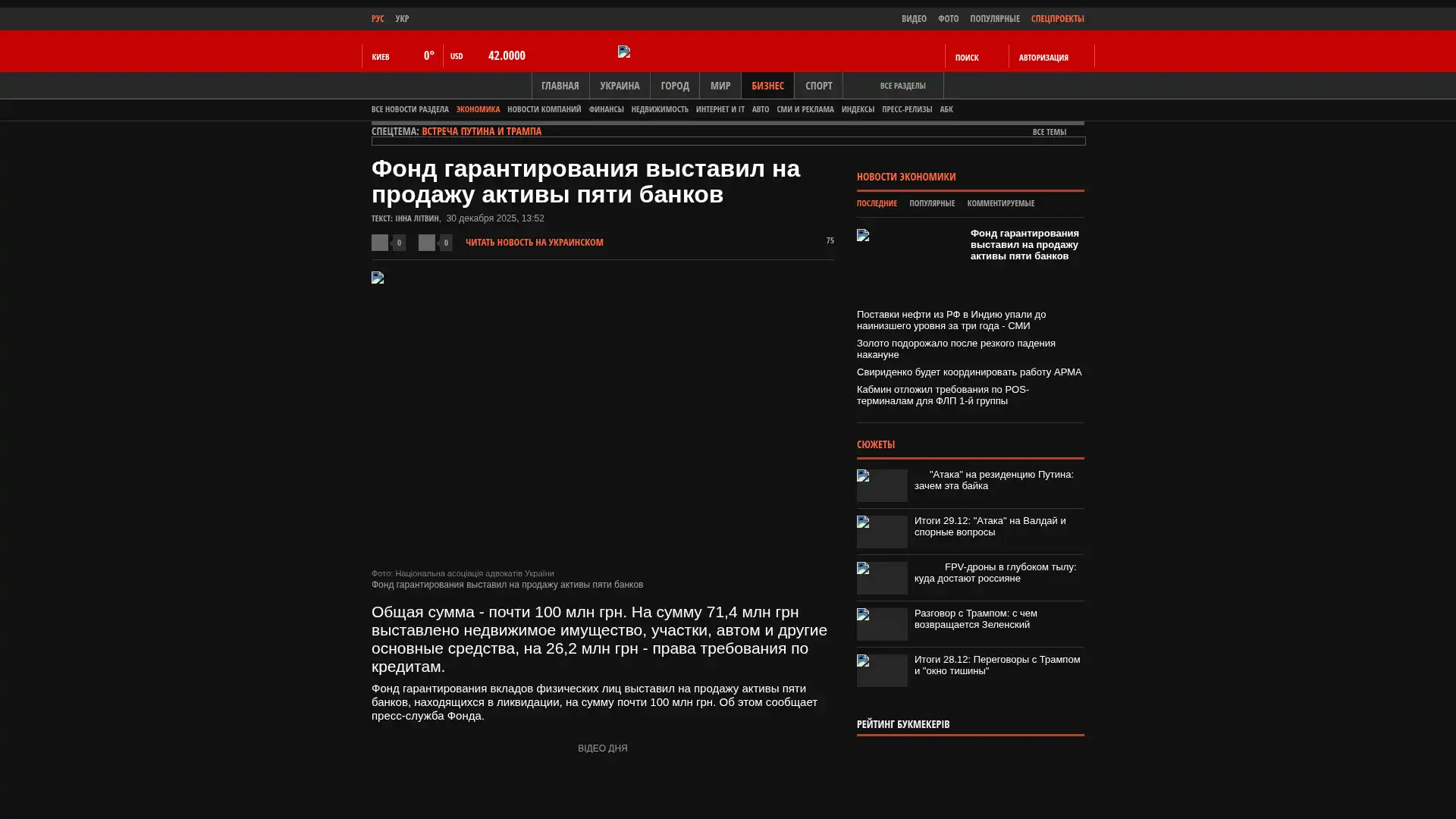Open thumbnail next to FPV-дроны story
This screenshot has height=819, width=1456.
click(882, 578)
